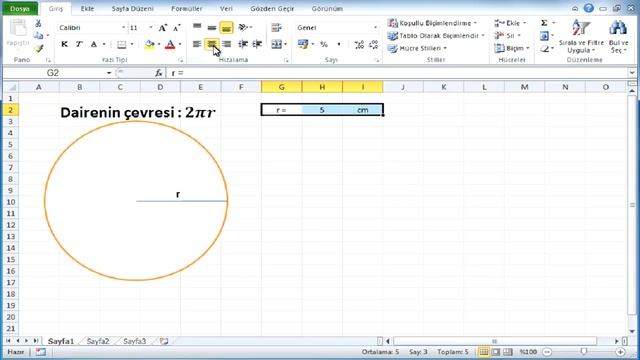This screenshot has width=640, height=360.
Task: Switch to the Görünüm tab
Action: click(327, 9)
